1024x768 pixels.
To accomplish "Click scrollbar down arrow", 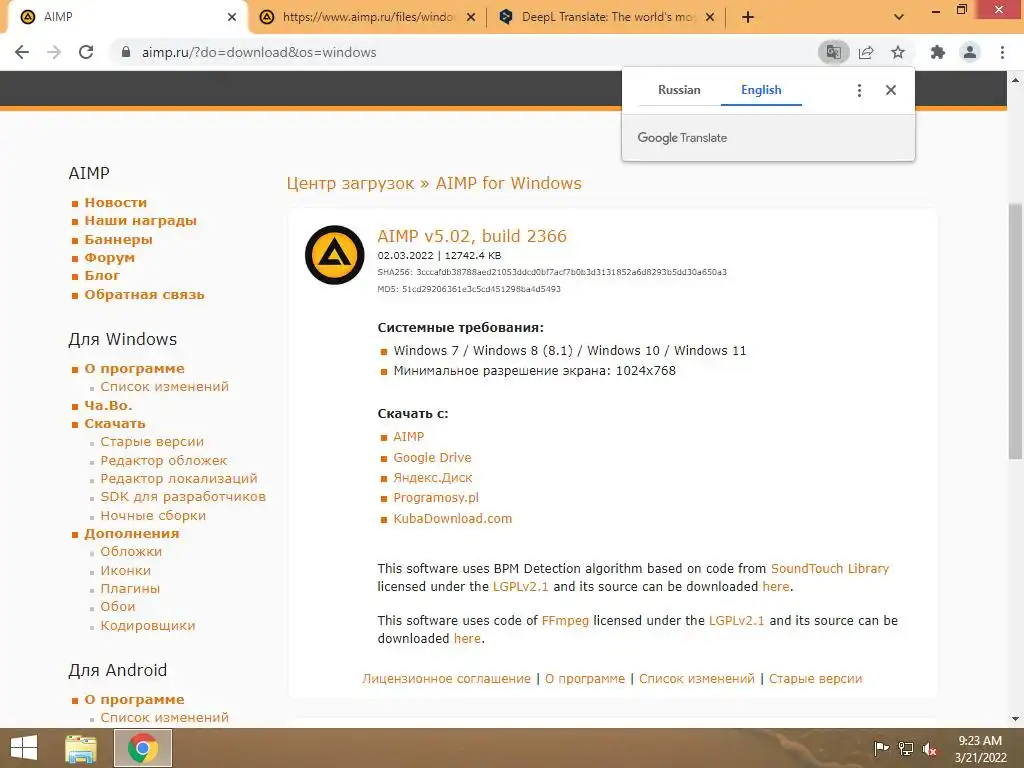I will [x=1016, y=719].
